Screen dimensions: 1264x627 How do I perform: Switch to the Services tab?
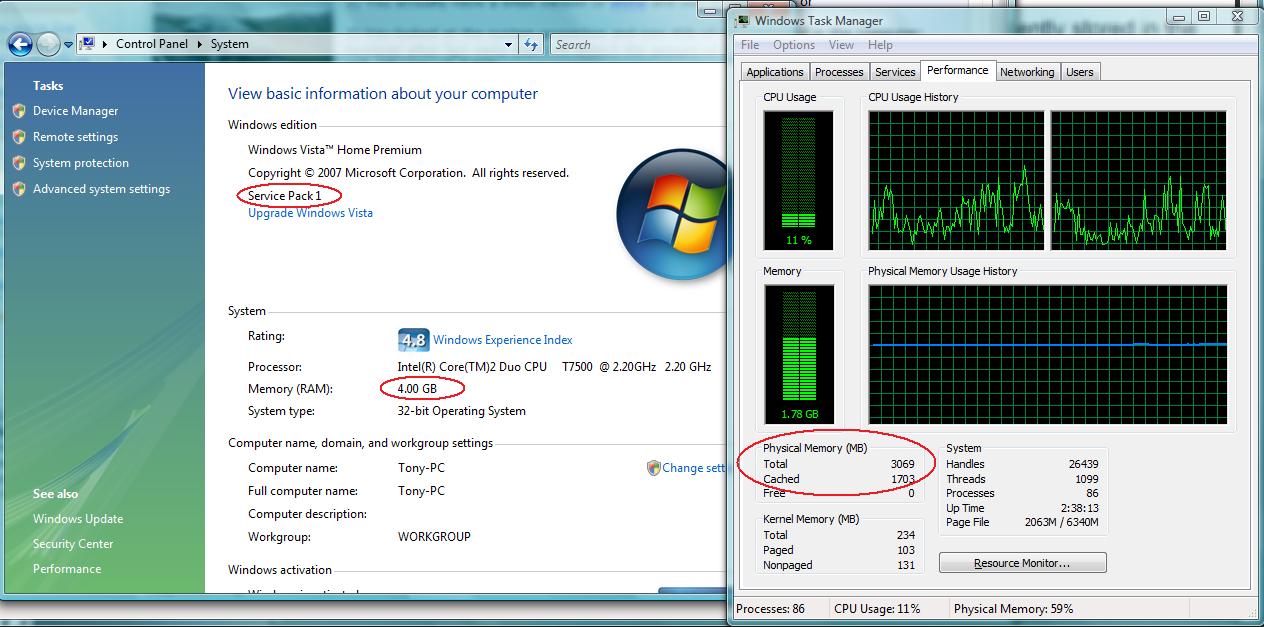tap(895, 72)
